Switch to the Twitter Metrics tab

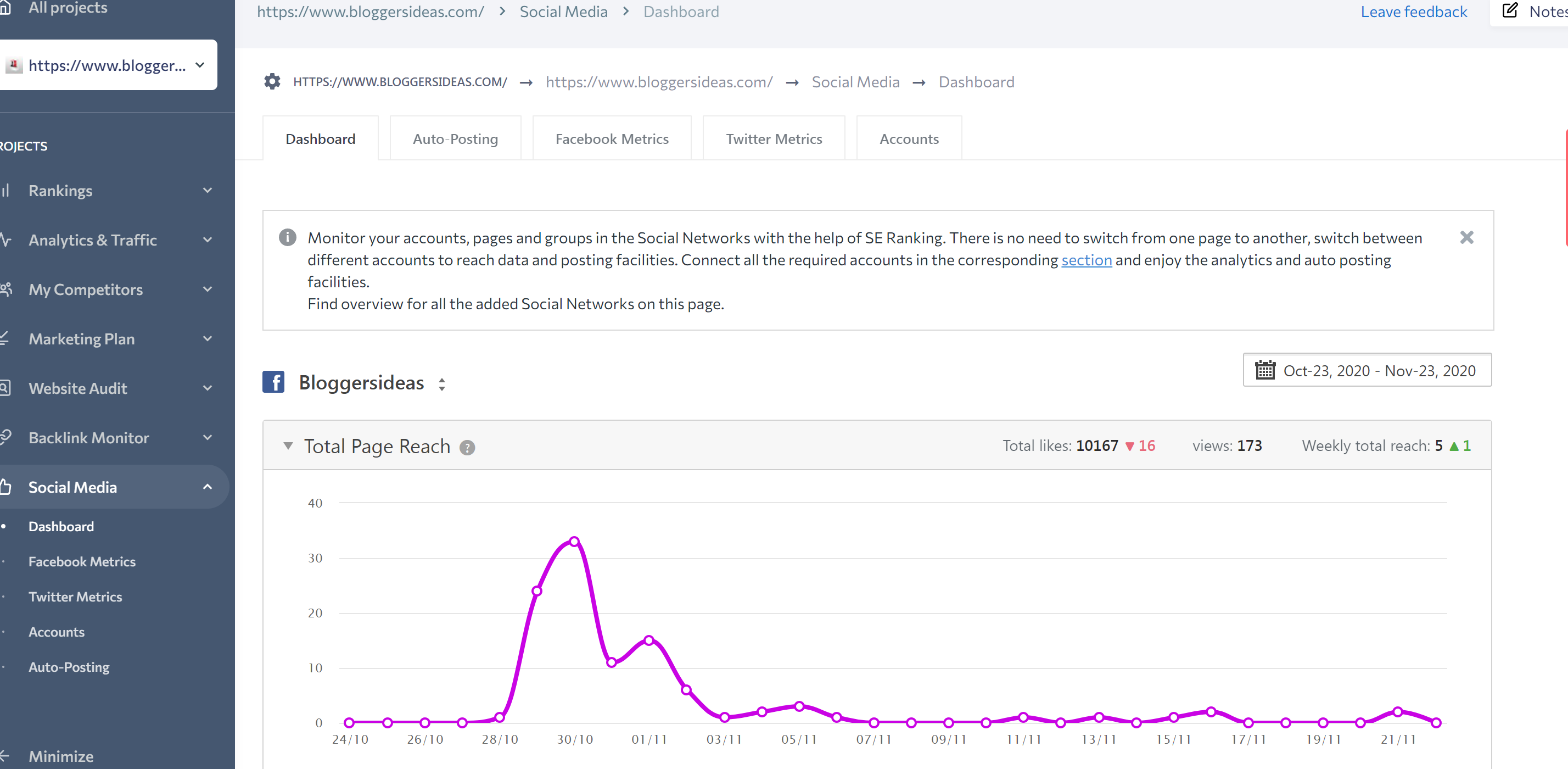click(773, 139)
